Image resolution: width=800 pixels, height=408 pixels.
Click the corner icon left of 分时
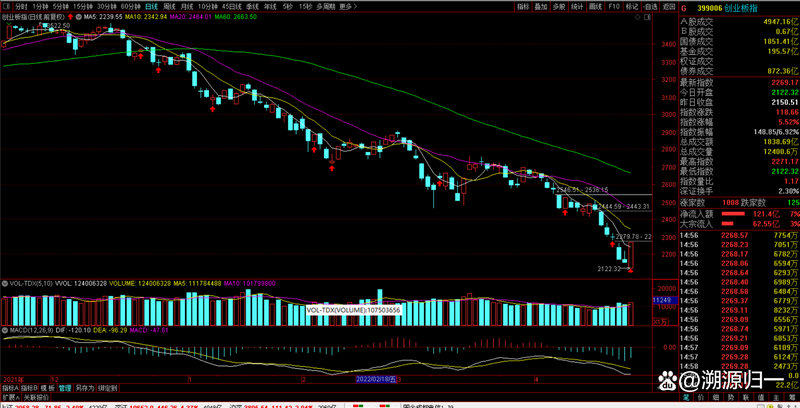[5, 6]
